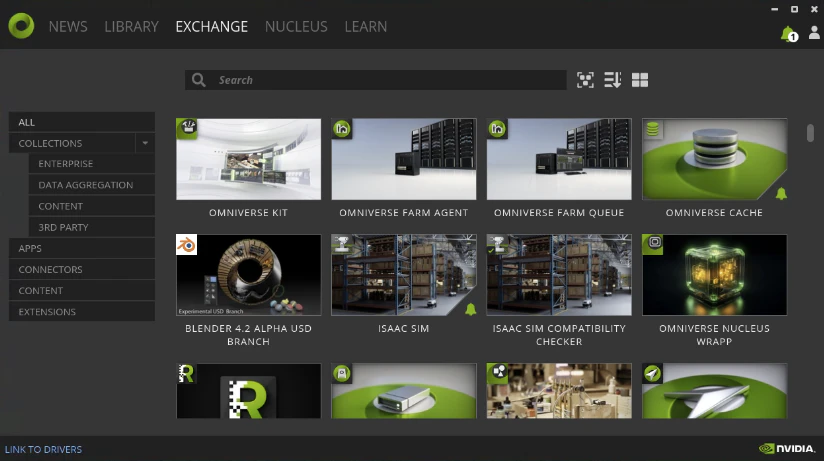
Task: Click the Omniverse Farm Agent title text
Action: 404,212
